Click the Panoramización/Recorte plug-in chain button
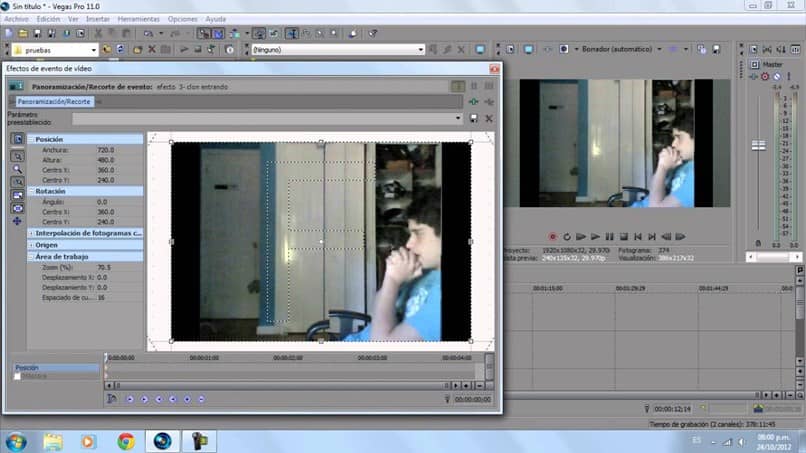Screen dimensions: 806x453 [x=54, y=102]
